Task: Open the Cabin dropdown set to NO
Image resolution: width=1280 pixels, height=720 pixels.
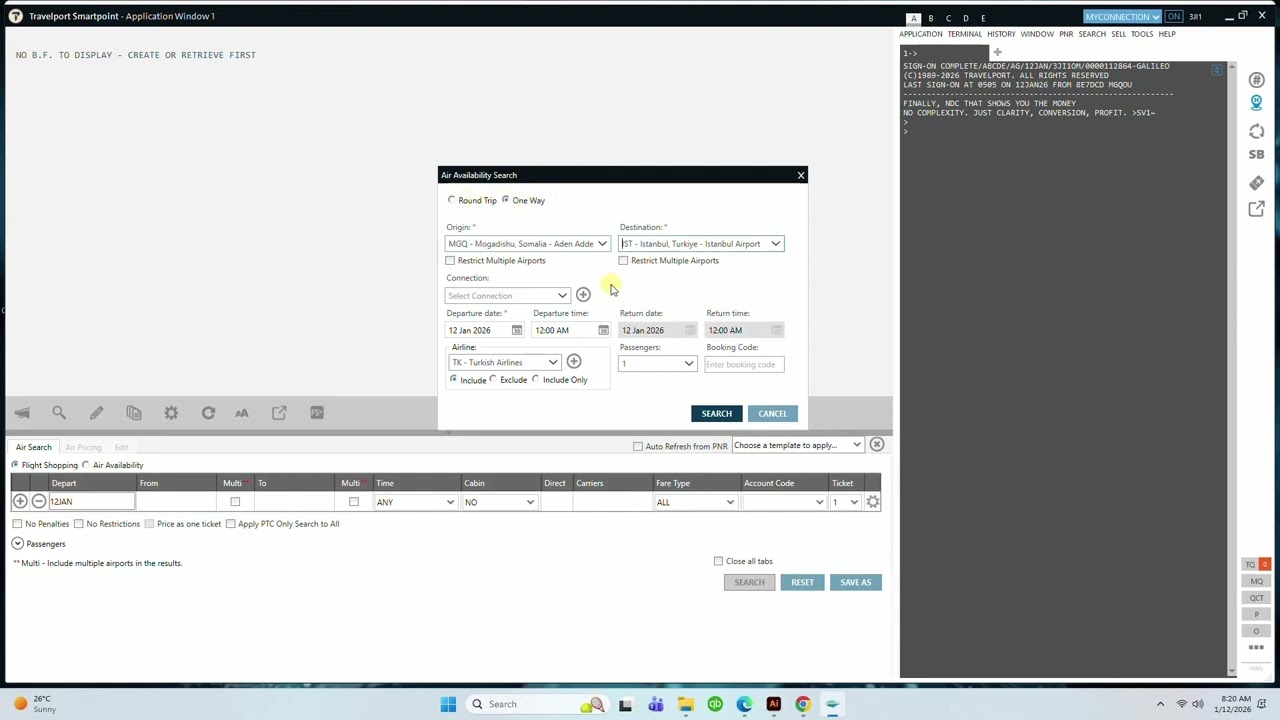Action: point(499,502)
